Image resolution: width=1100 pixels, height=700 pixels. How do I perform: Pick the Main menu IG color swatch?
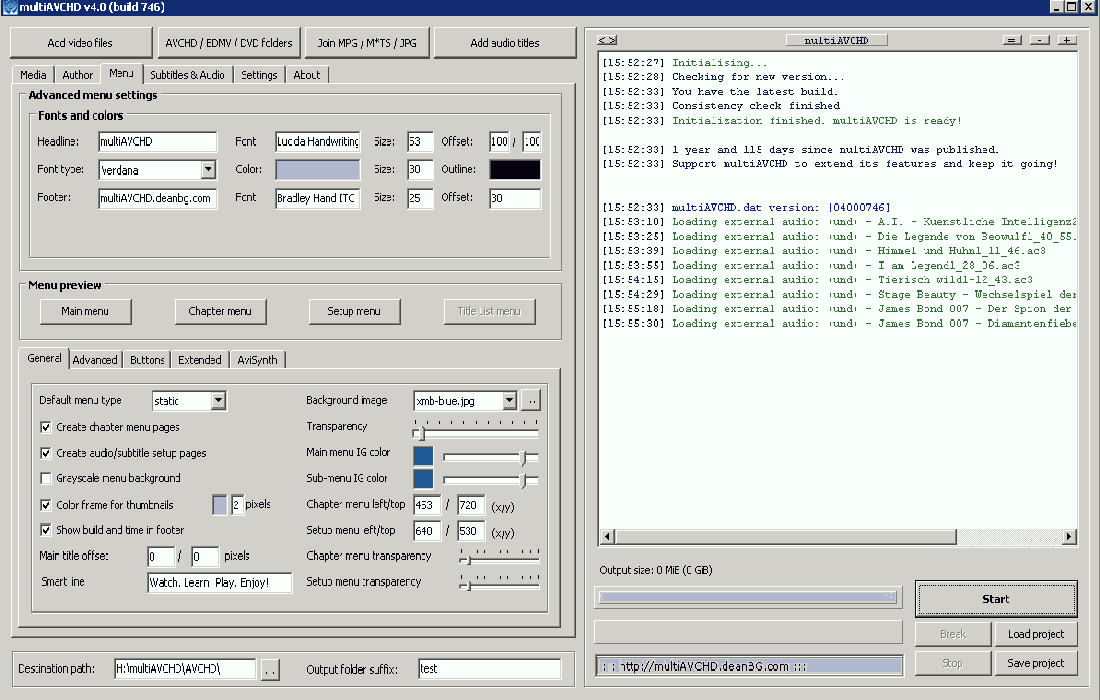click(423, 456)
